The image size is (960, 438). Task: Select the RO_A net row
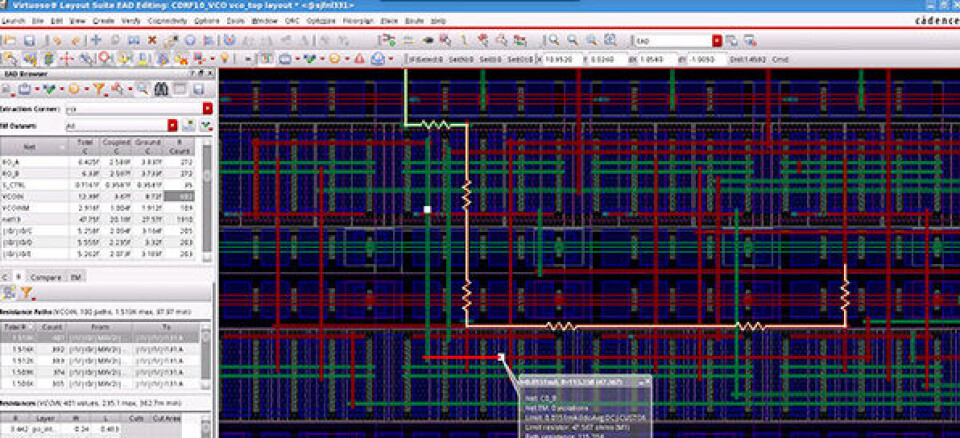click(98, 162)
